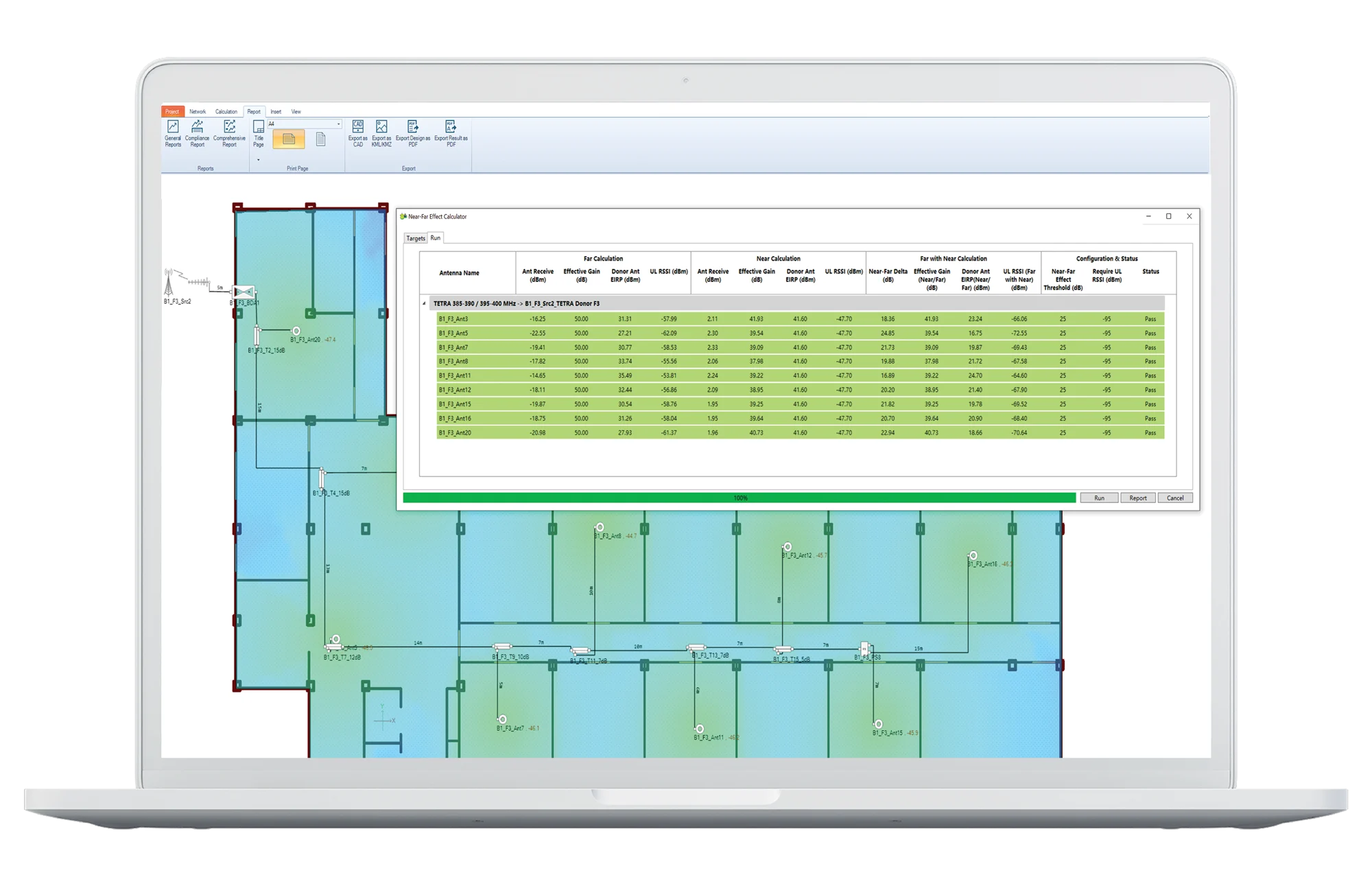Open the Calculation ribbon tab
This screenshot has width=1372, height=886.
pyautogui.click(x=226, y=111)
